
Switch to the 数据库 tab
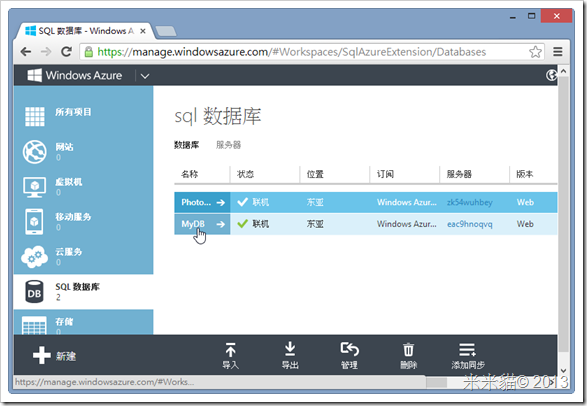point(186,145)
